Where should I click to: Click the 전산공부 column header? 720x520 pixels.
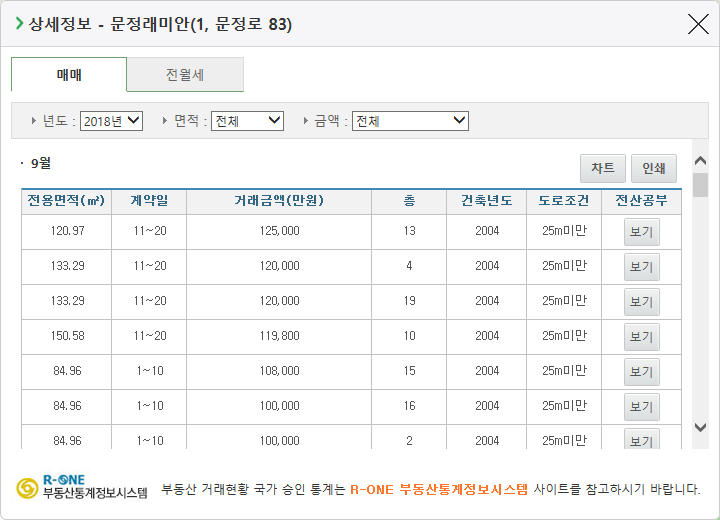click(x=641, y=201)
